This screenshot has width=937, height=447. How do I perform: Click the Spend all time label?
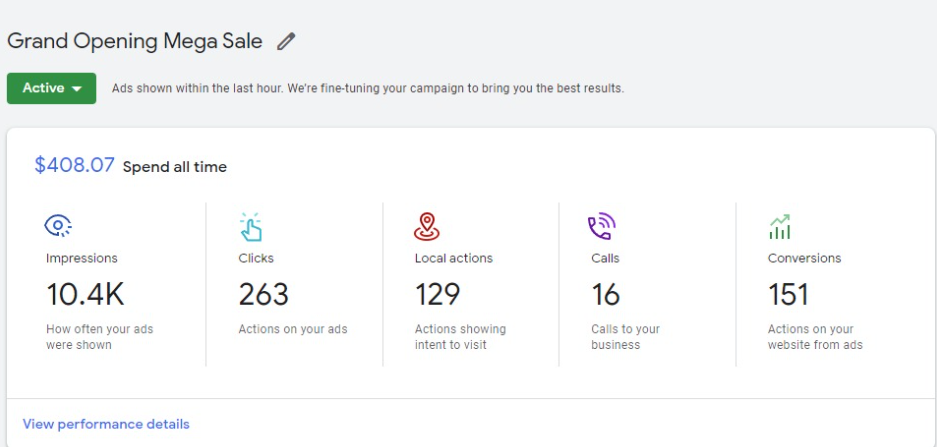(x=174, y=167)
